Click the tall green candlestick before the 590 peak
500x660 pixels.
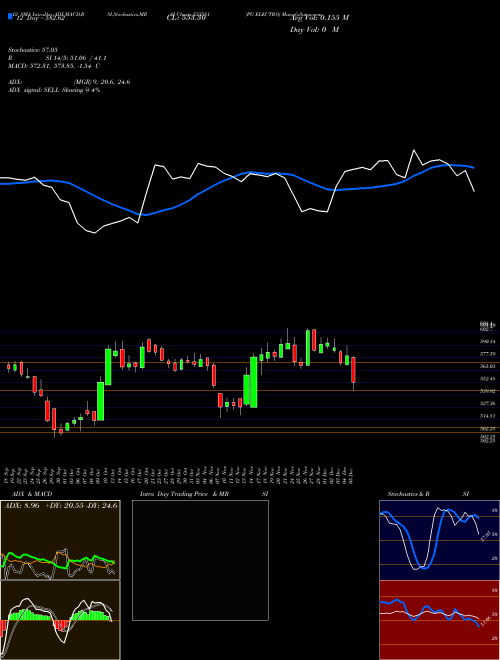[108, 366]
